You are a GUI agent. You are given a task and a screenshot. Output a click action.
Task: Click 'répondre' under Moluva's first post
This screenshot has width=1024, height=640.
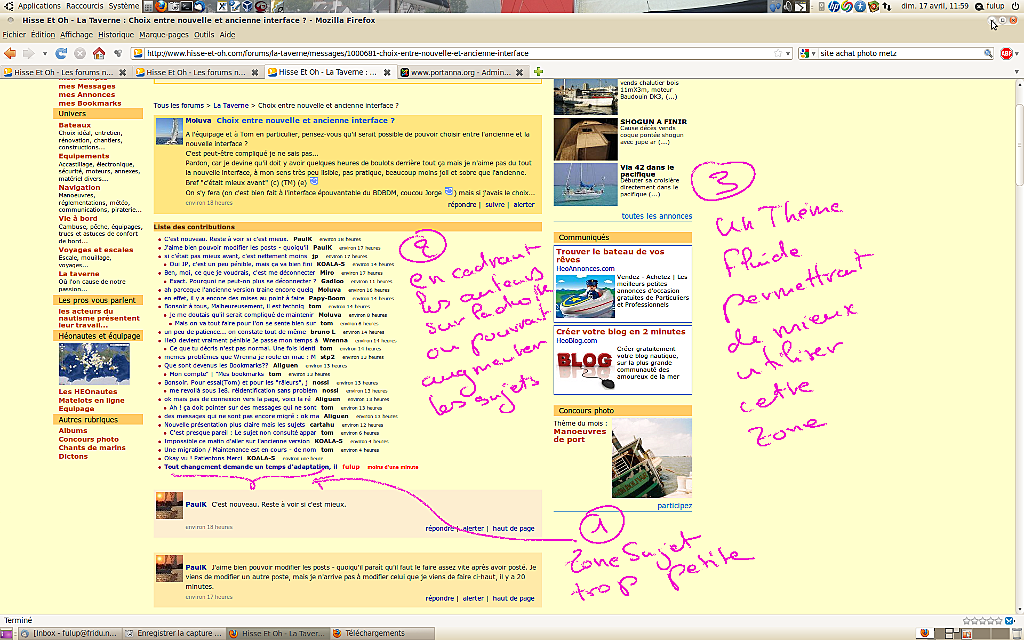coord(462,204)
